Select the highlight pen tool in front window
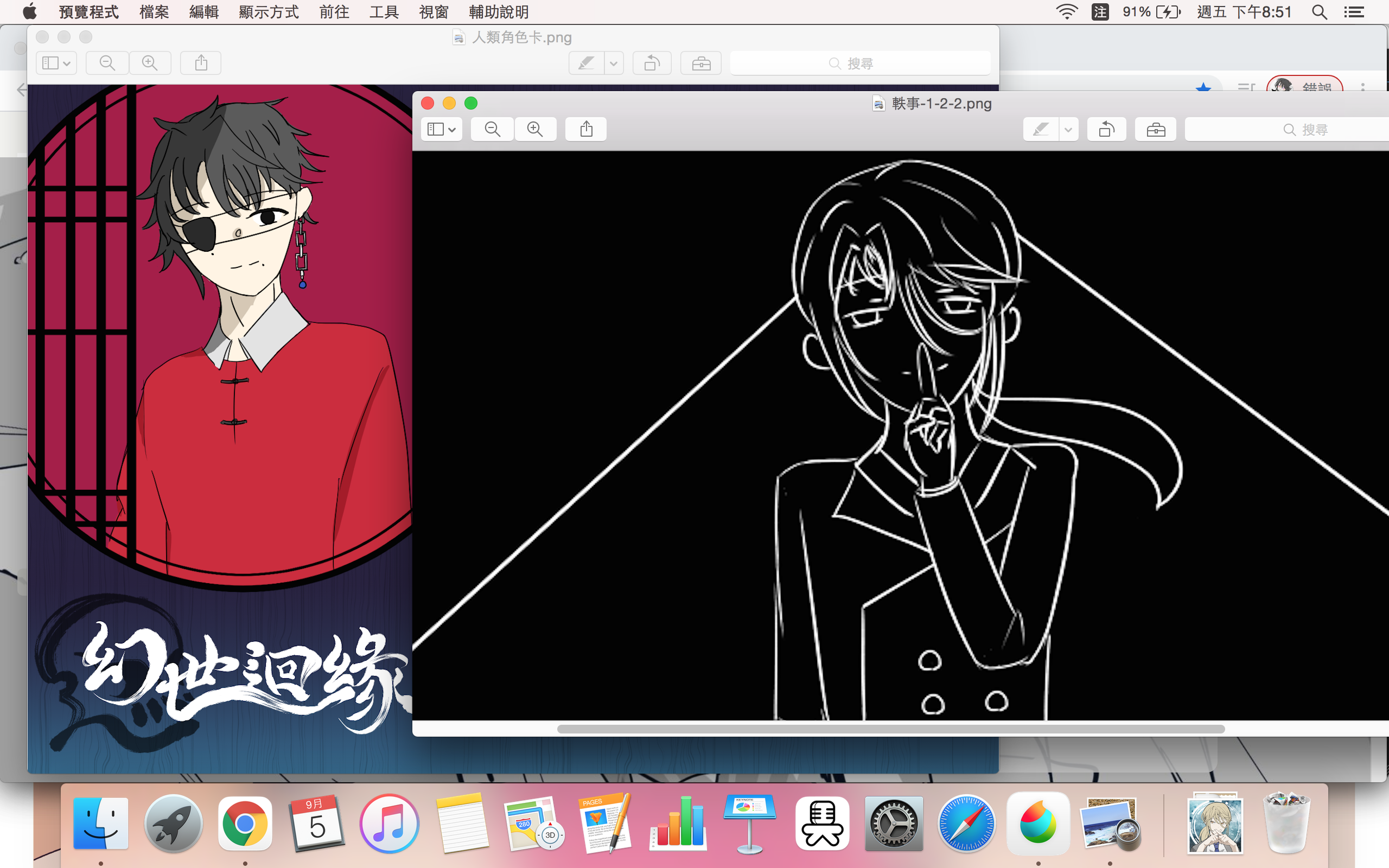 pos(1041,130)
